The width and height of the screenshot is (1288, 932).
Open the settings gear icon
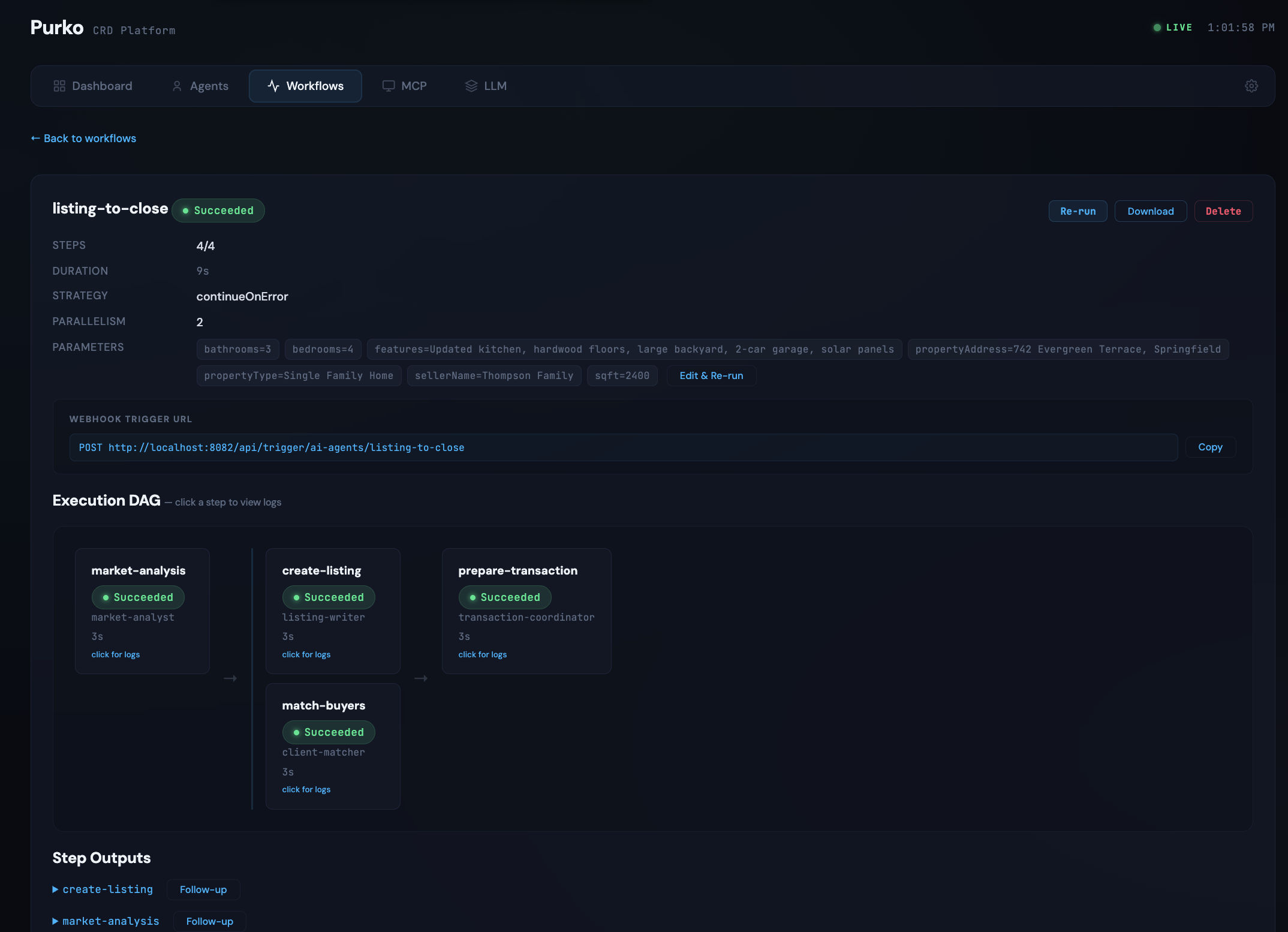click(x=1251, y=86)
